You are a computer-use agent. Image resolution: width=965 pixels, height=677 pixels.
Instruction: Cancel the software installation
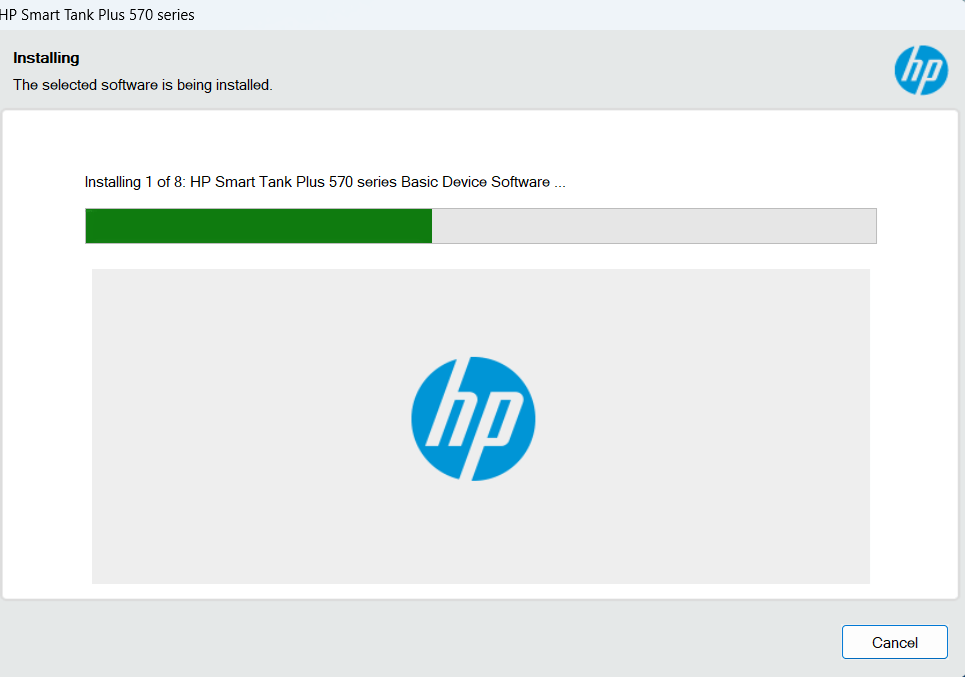pos(894,642)
